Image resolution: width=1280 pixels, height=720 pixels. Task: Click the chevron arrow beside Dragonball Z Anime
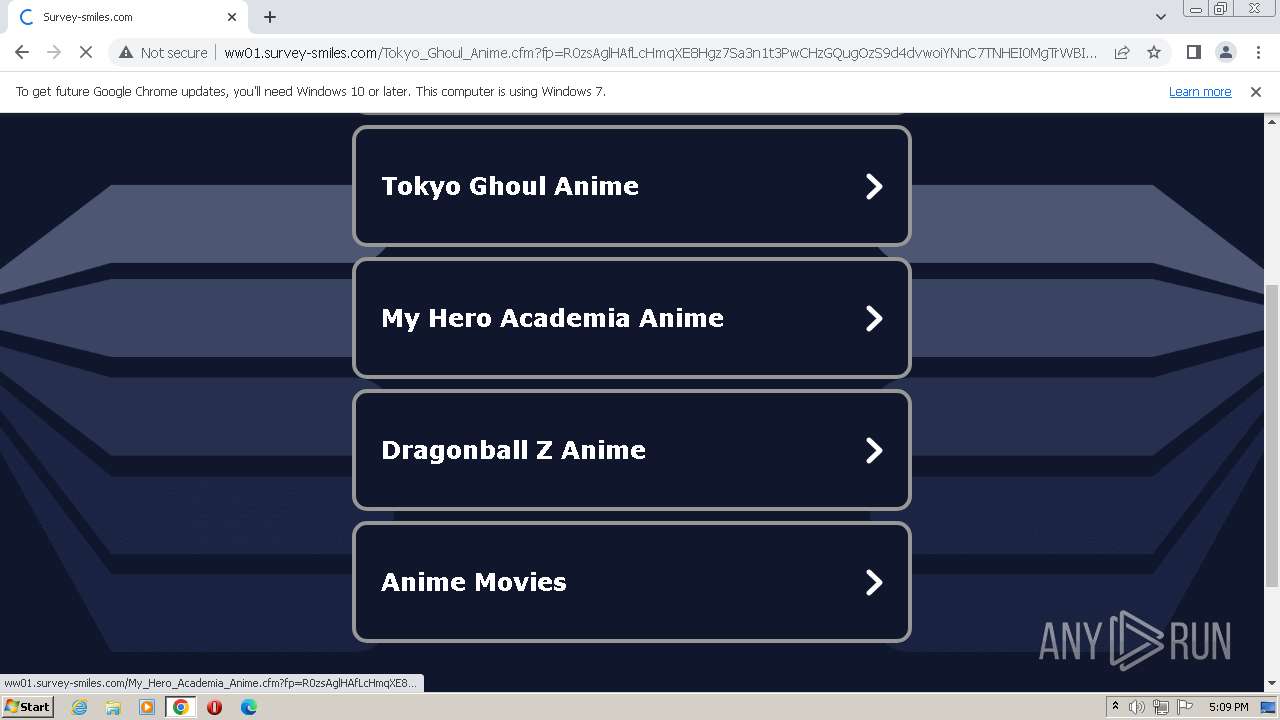874,450
